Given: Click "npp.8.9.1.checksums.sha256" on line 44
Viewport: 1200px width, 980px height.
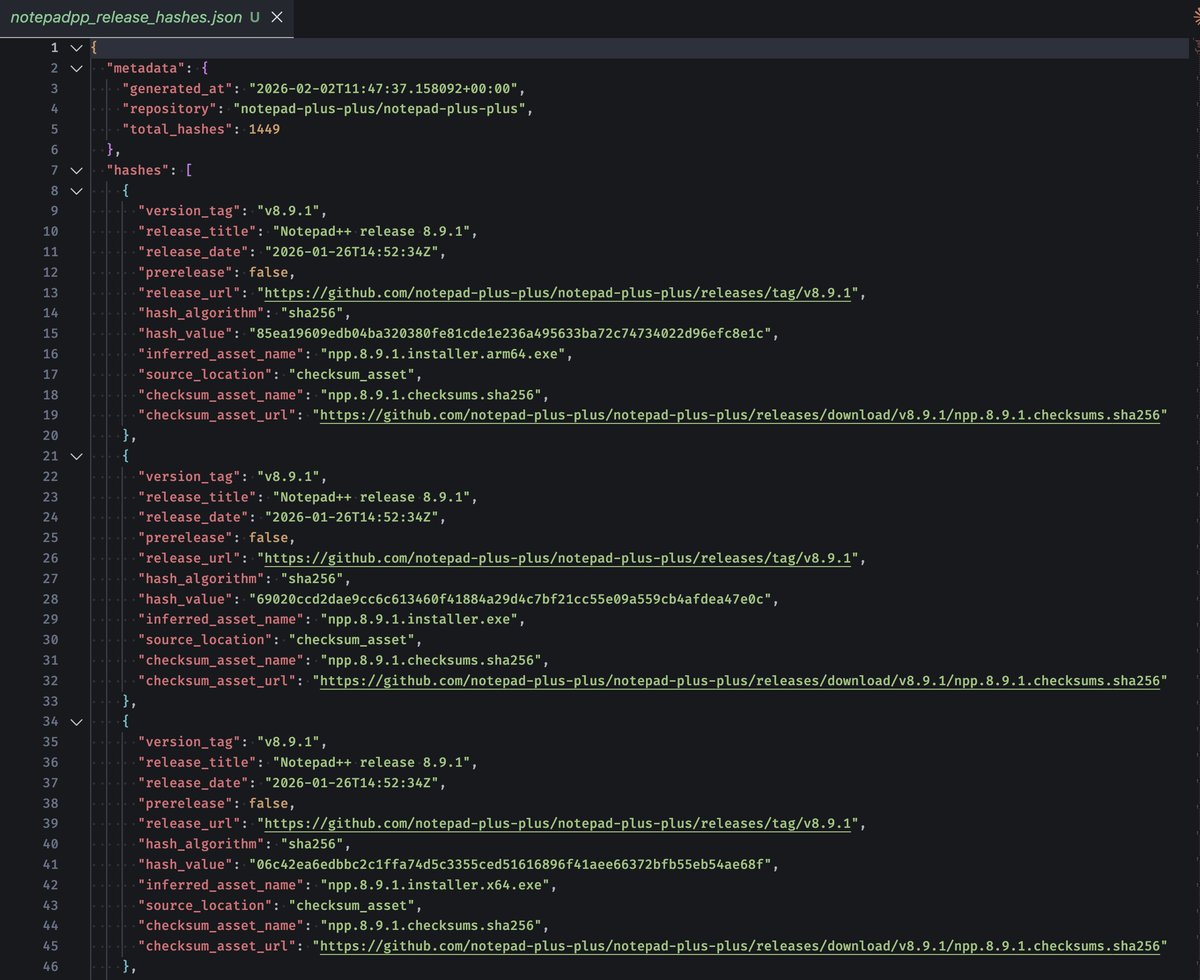Looking at the screenshot, I should click(x=433, y=926).
